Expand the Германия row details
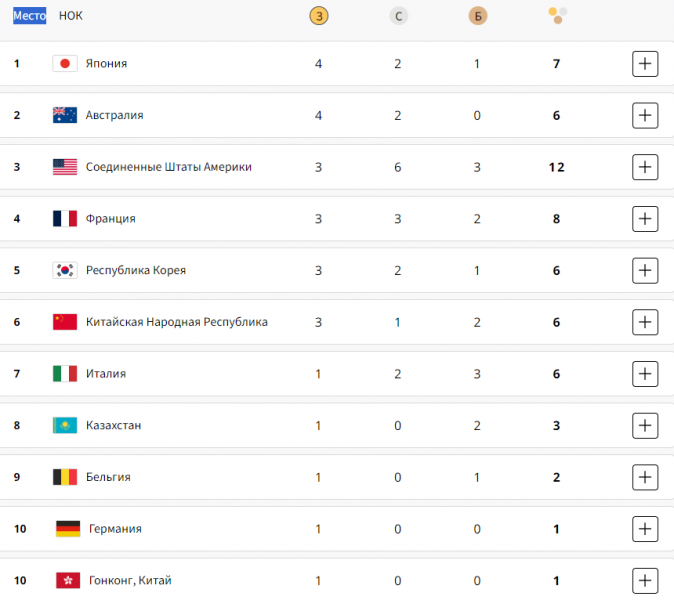Viewport: 674px width, 600px height. point(645,529)
